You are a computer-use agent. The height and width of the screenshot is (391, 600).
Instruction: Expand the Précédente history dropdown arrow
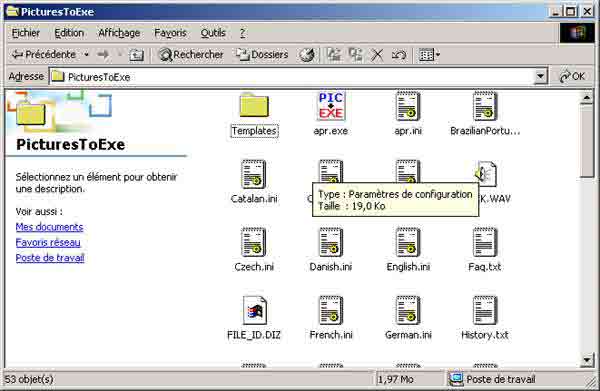pos(86,55)
